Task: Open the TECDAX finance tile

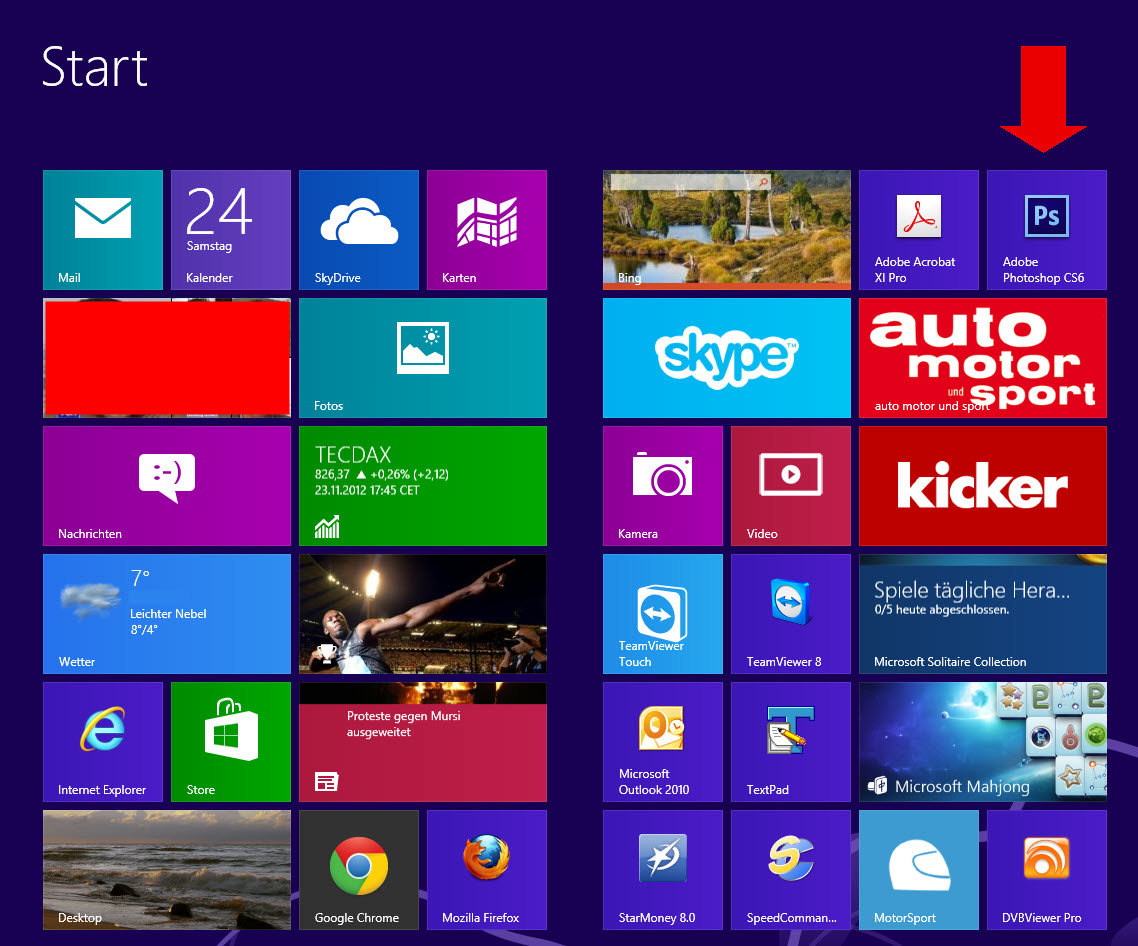Action: pyautogui.click(x=423, y=486)
